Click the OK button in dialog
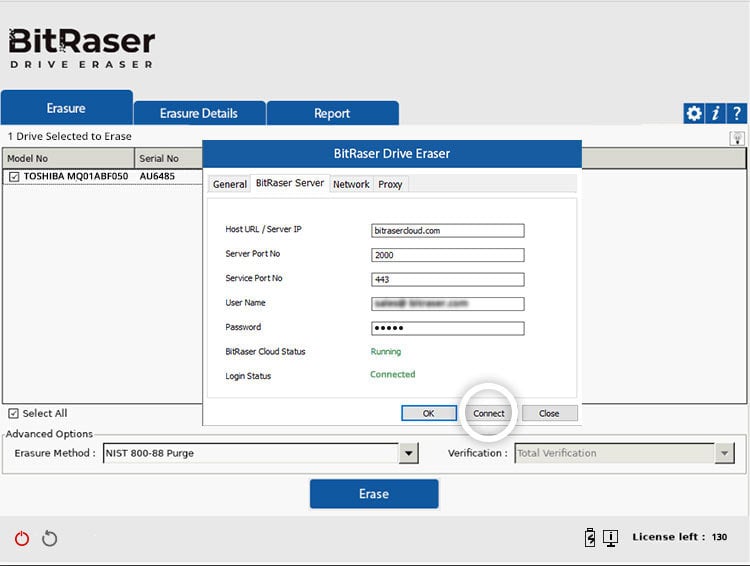 tap(429, 413)
